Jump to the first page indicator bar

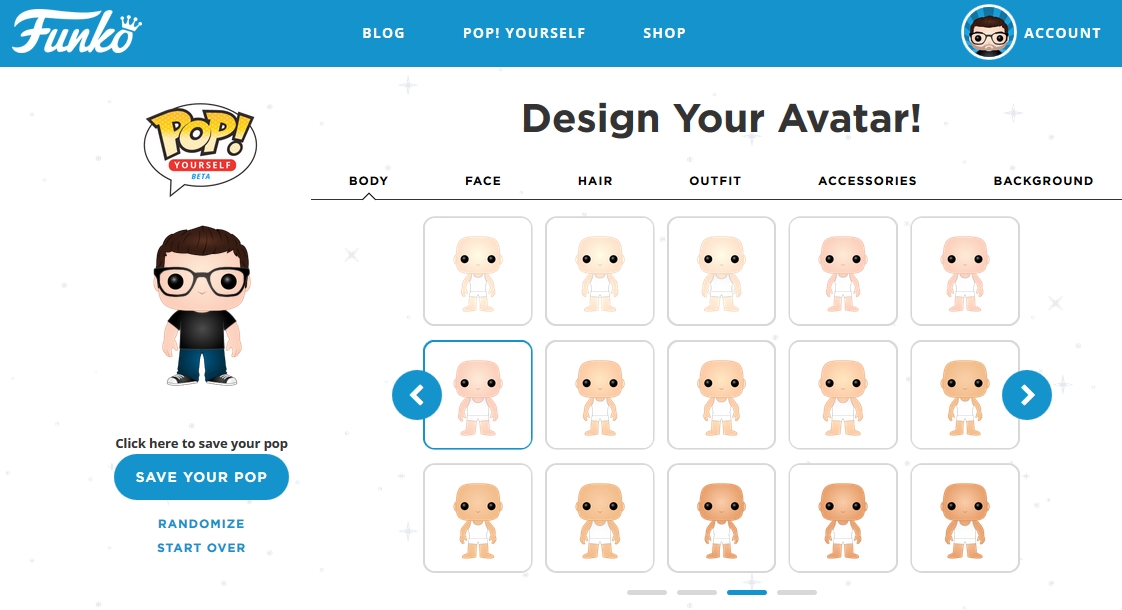647,592
